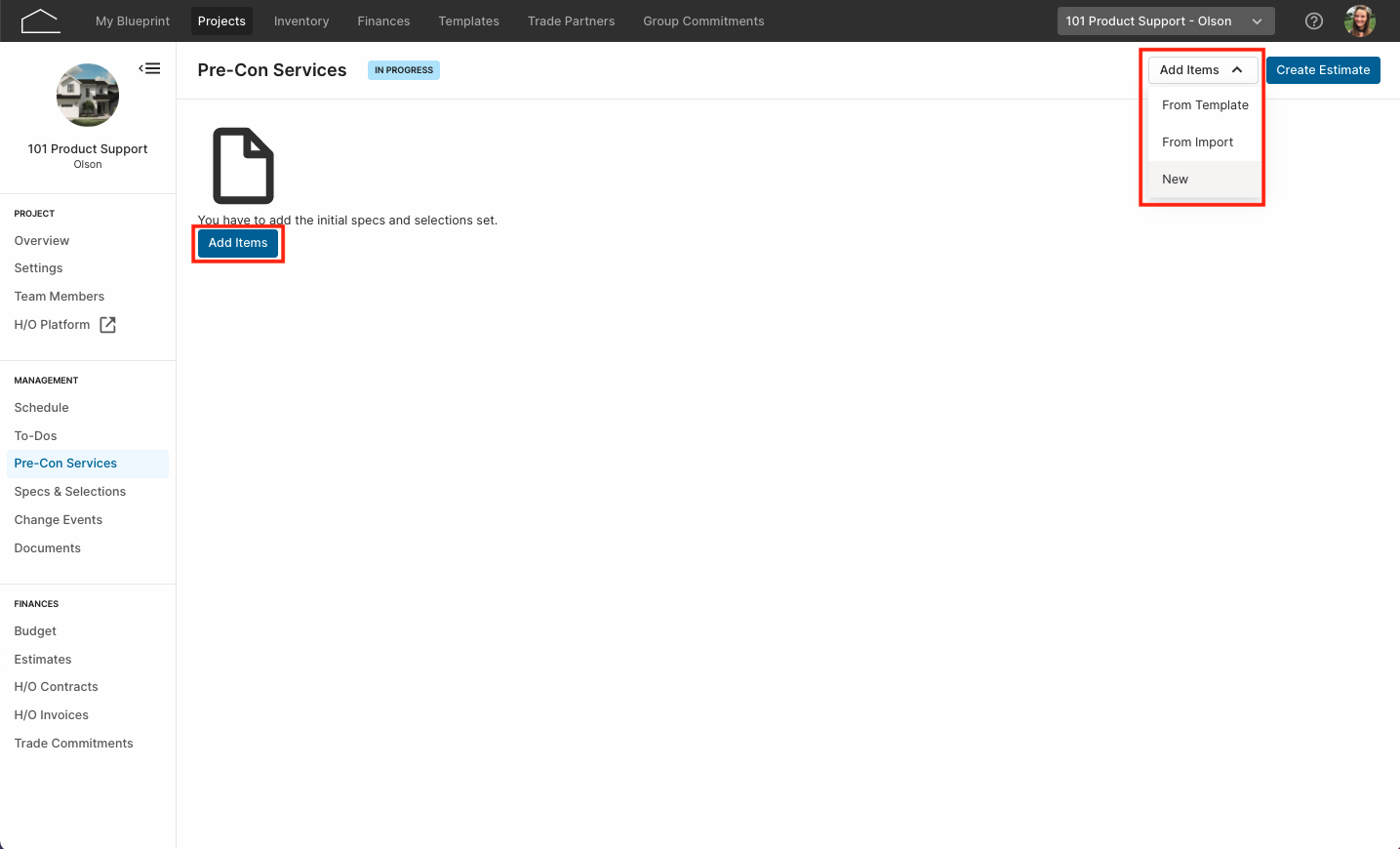Viewport: 1400px width, 849px height.
Task: Click the Create Estimate button
Action: (x=1323, y=70)
